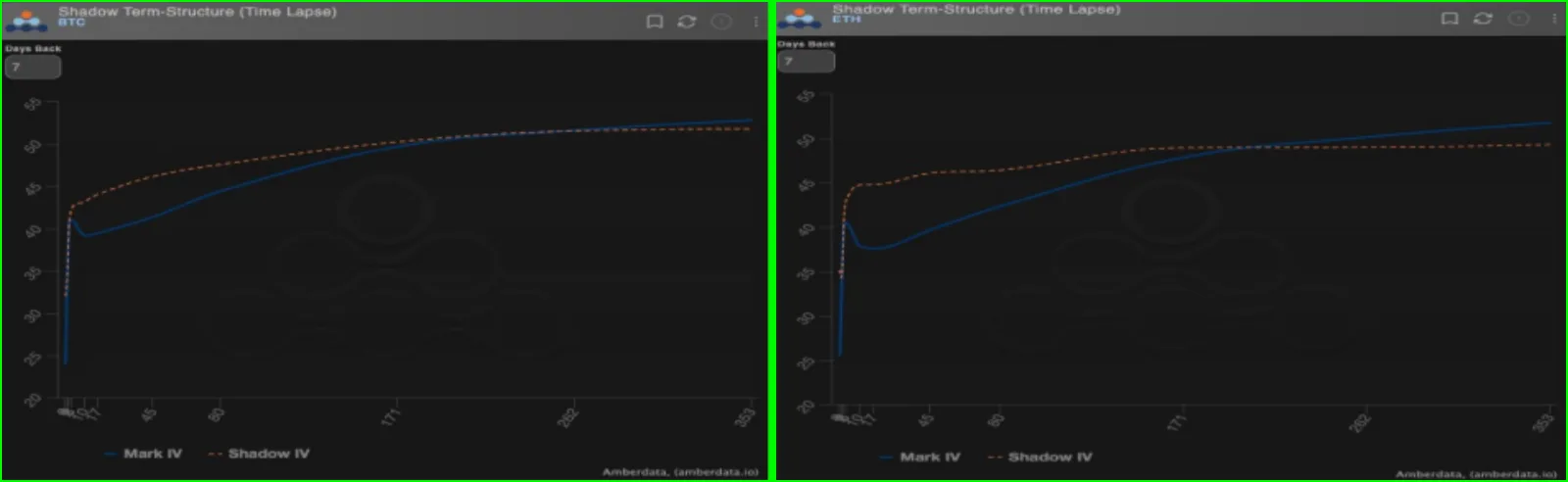Open the three-dot menu of ETH chart
The height and width of the screenshot is (482, 1568).
(x=1553, y=19)
